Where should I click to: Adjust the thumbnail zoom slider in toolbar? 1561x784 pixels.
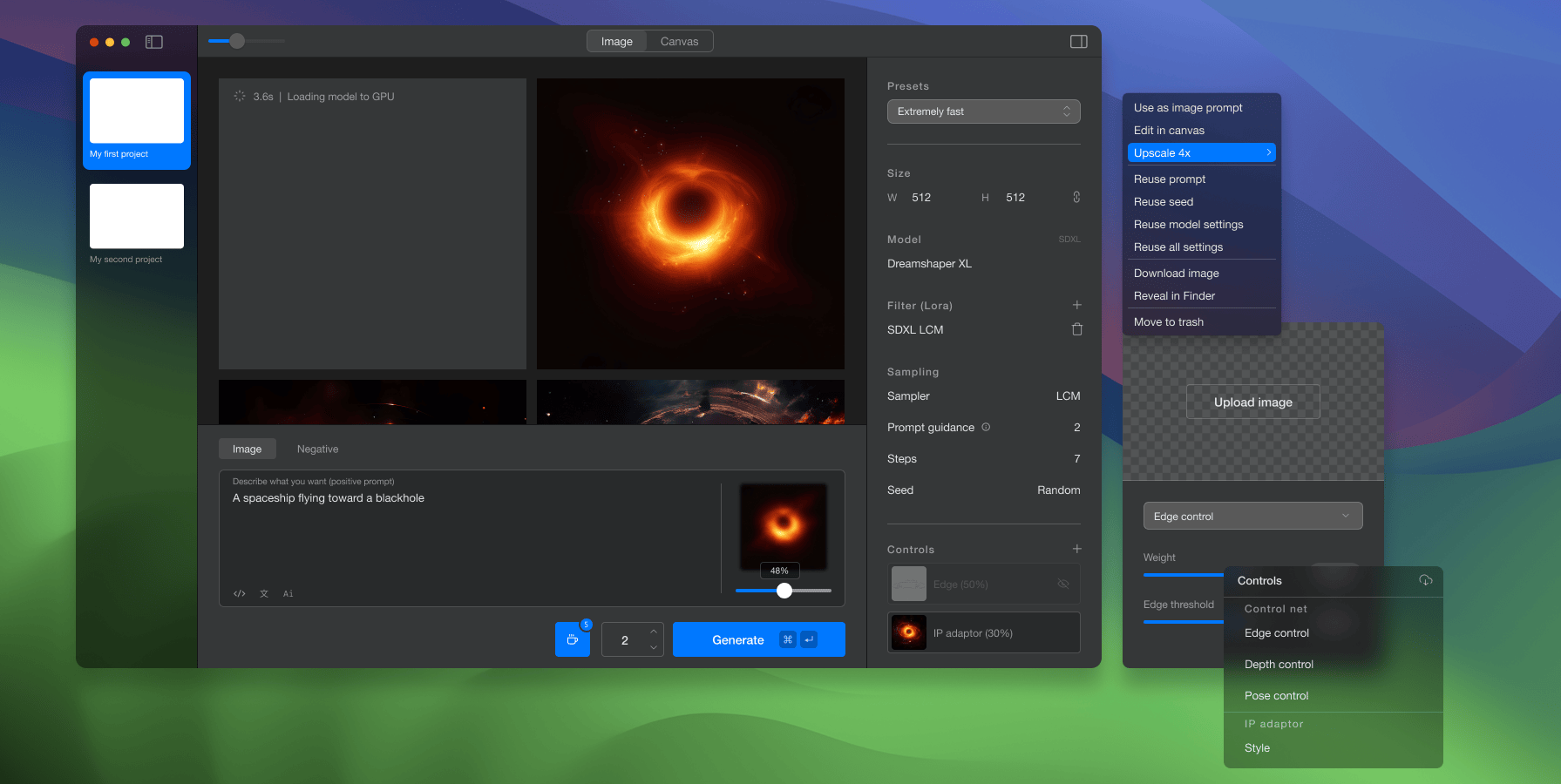pos(237,41)
